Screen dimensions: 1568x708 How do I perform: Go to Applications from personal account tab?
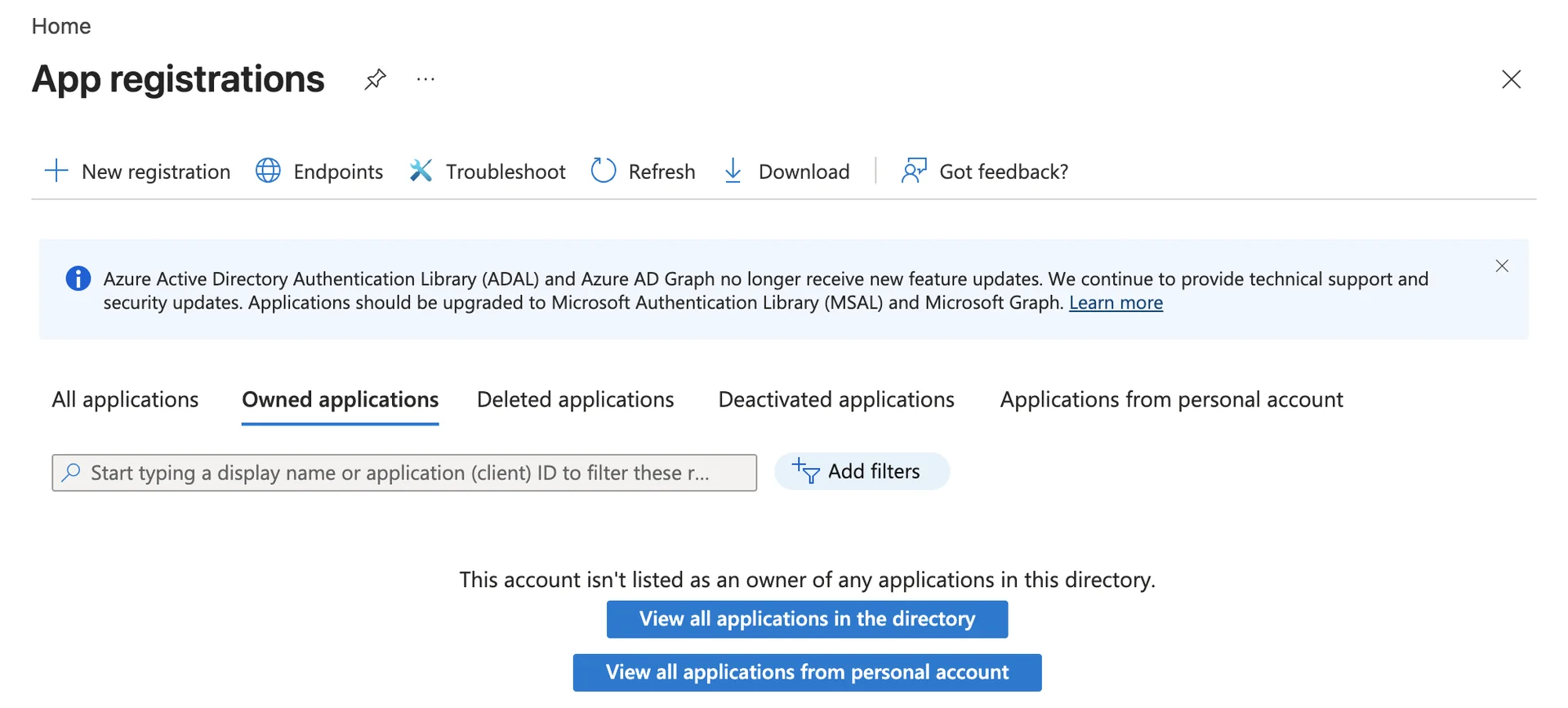1172,399
